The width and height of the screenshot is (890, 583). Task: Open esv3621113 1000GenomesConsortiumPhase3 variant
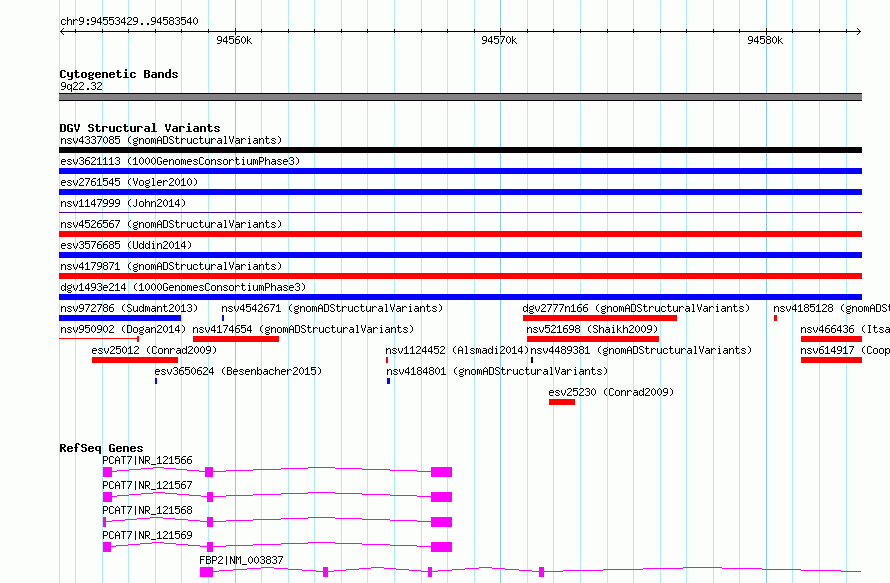pyautogui.click(x=180, y=161)
